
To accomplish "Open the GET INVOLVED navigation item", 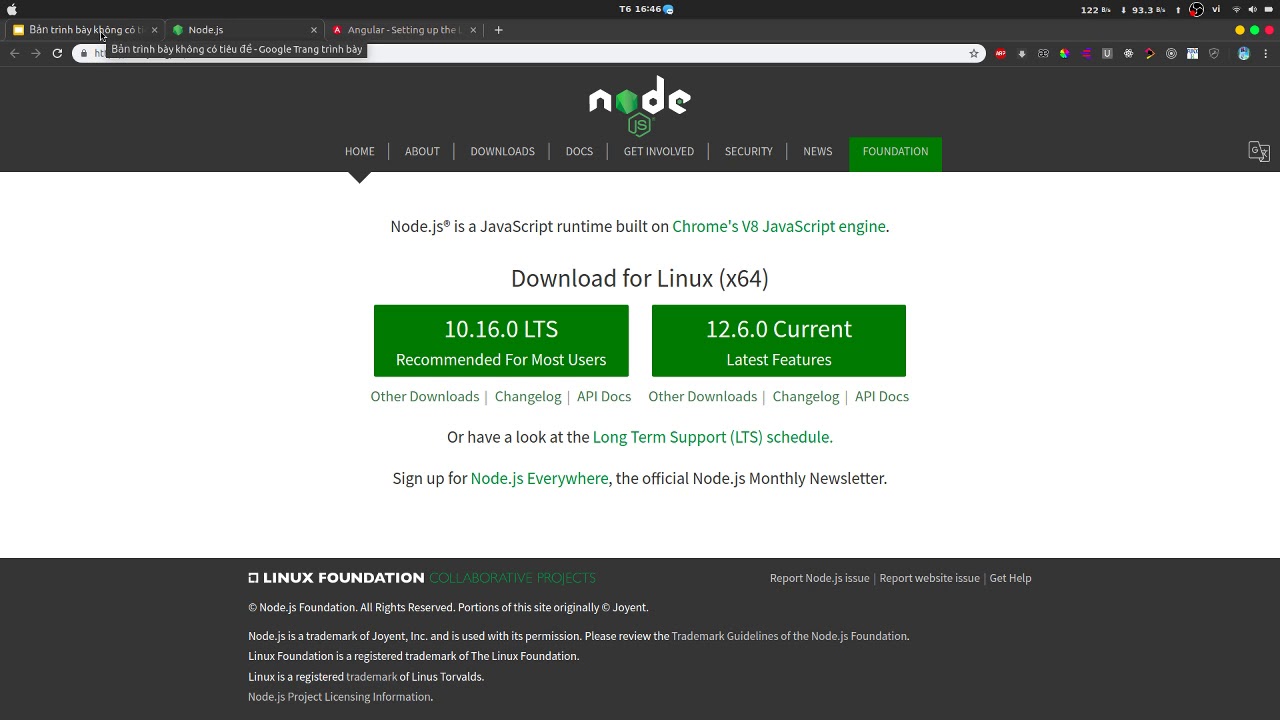I will pyautogui.click(x=659, y=151).
